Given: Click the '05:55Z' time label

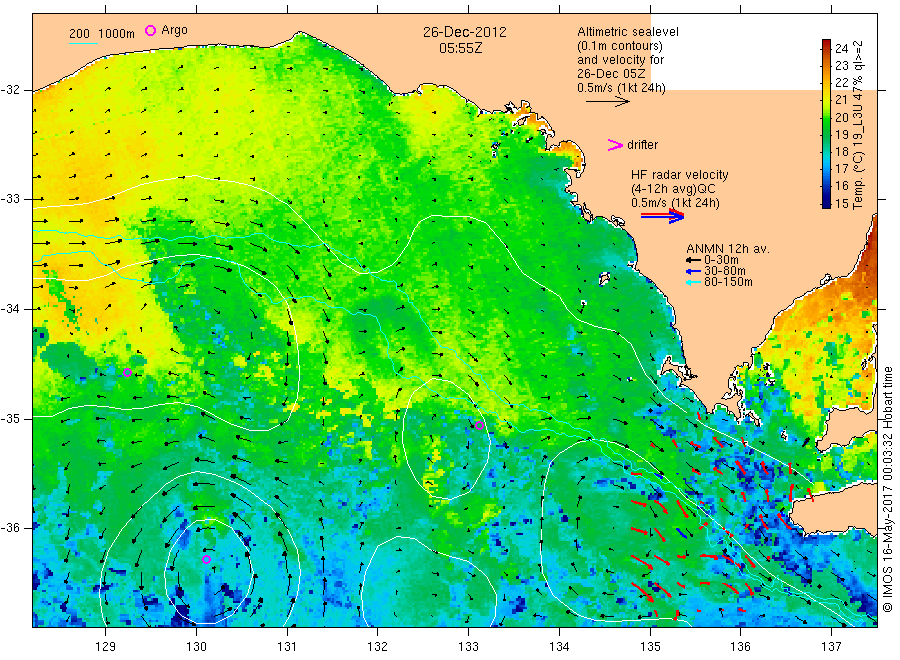Looking at the screenshot, I should [460, 48].
